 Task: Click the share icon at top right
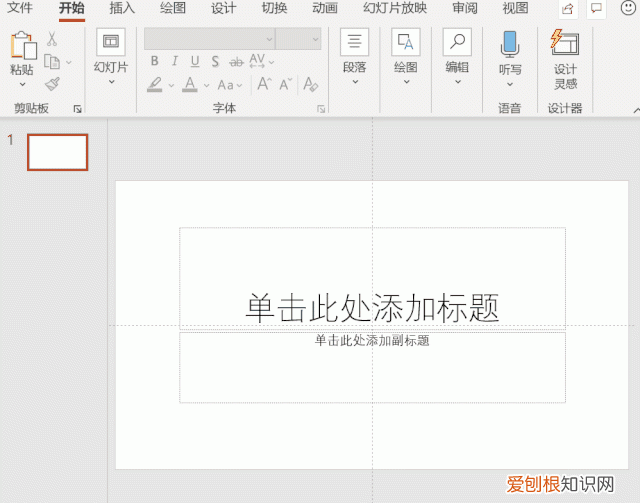(567, 9)
